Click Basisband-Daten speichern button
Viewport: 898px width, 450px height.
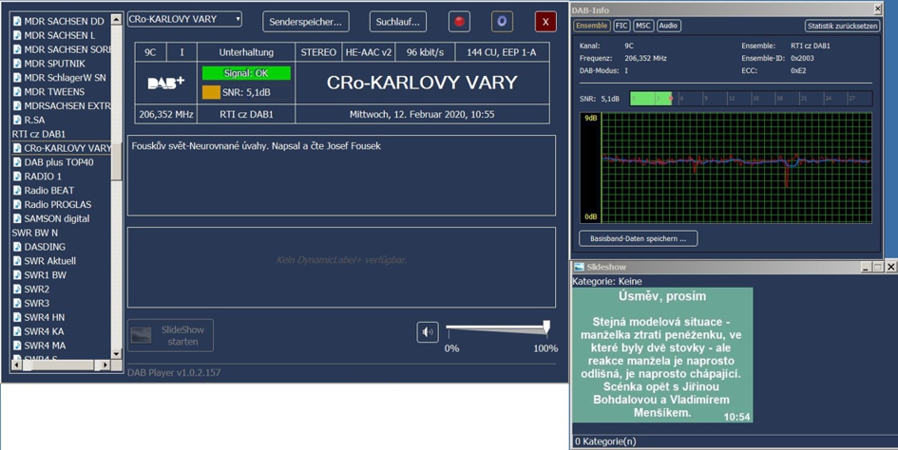638,239
